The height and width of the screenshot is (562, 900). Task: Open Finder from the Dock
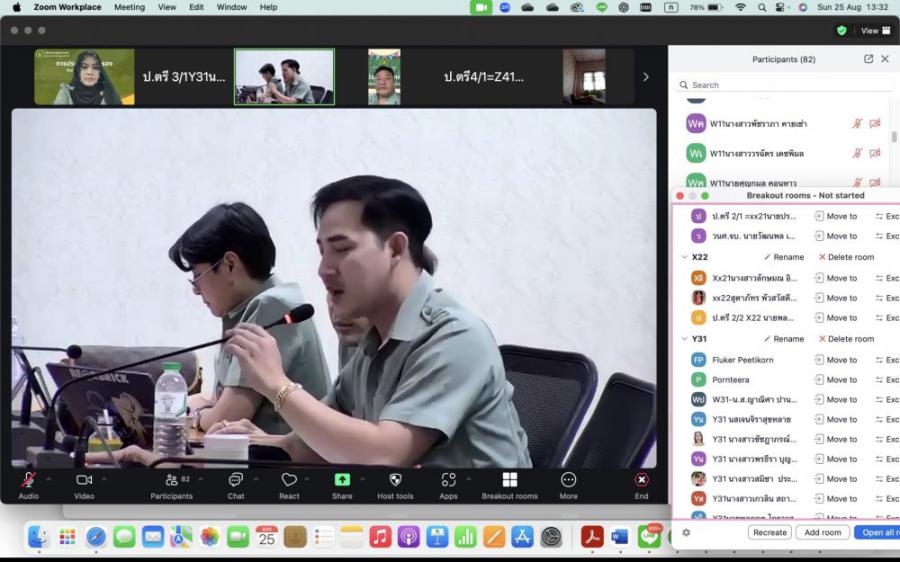click(38, 537)
